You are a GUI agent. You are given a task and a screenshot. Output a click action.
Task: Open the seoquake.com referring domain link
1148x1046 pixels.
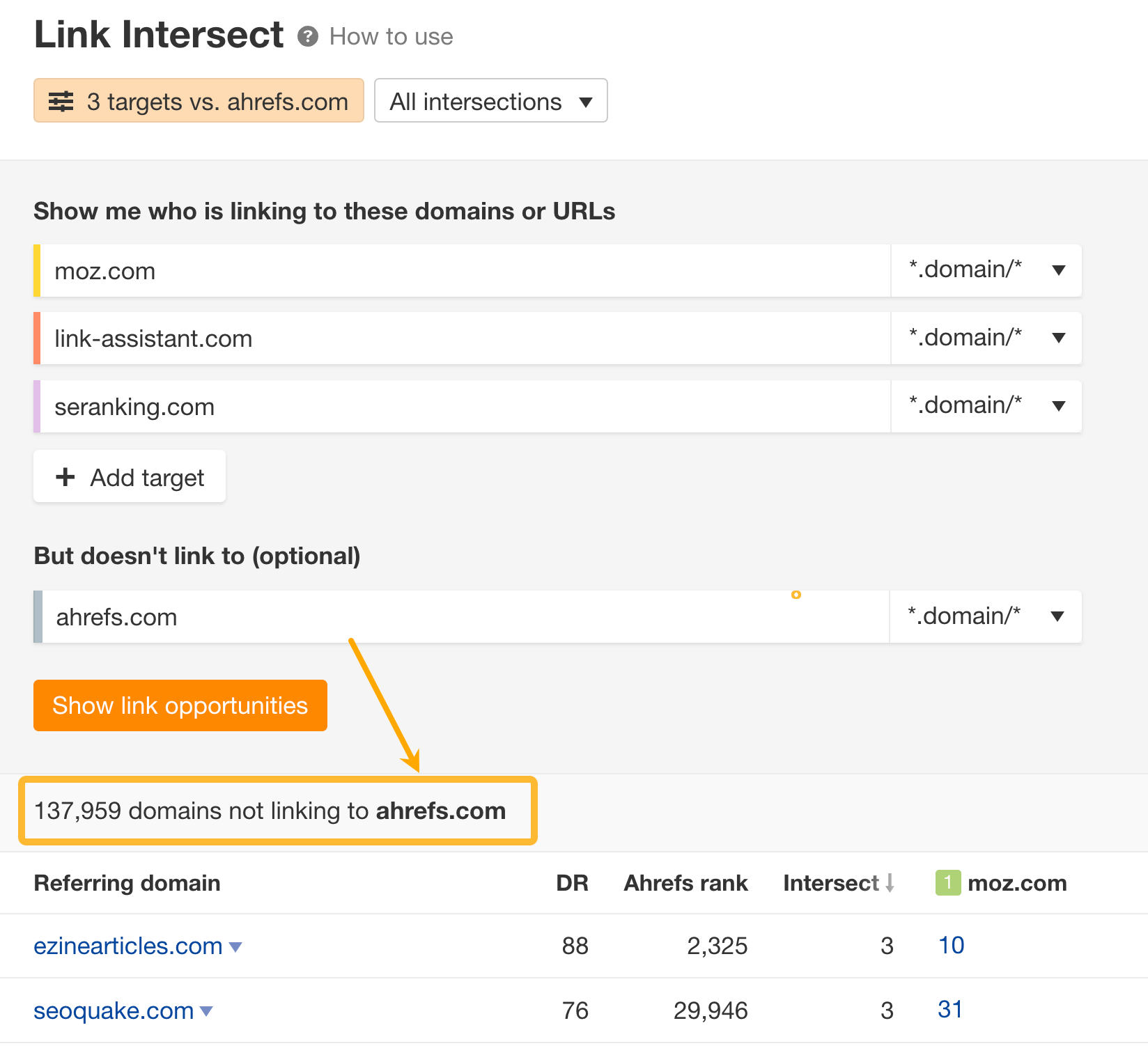[114, 1010]
